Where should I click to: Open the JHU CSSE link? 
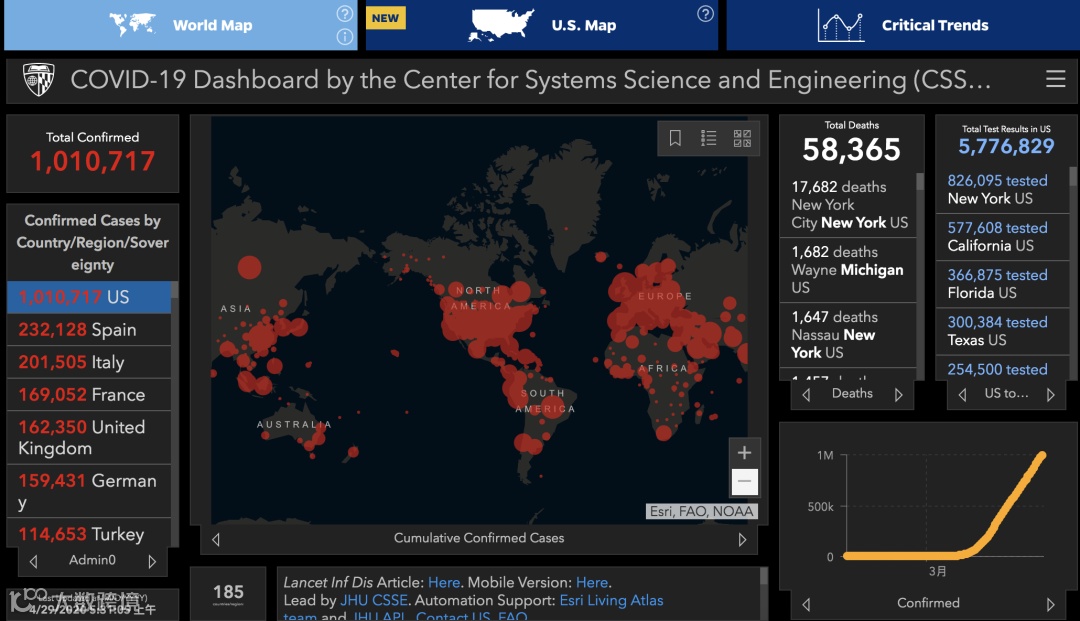[374, 600]
